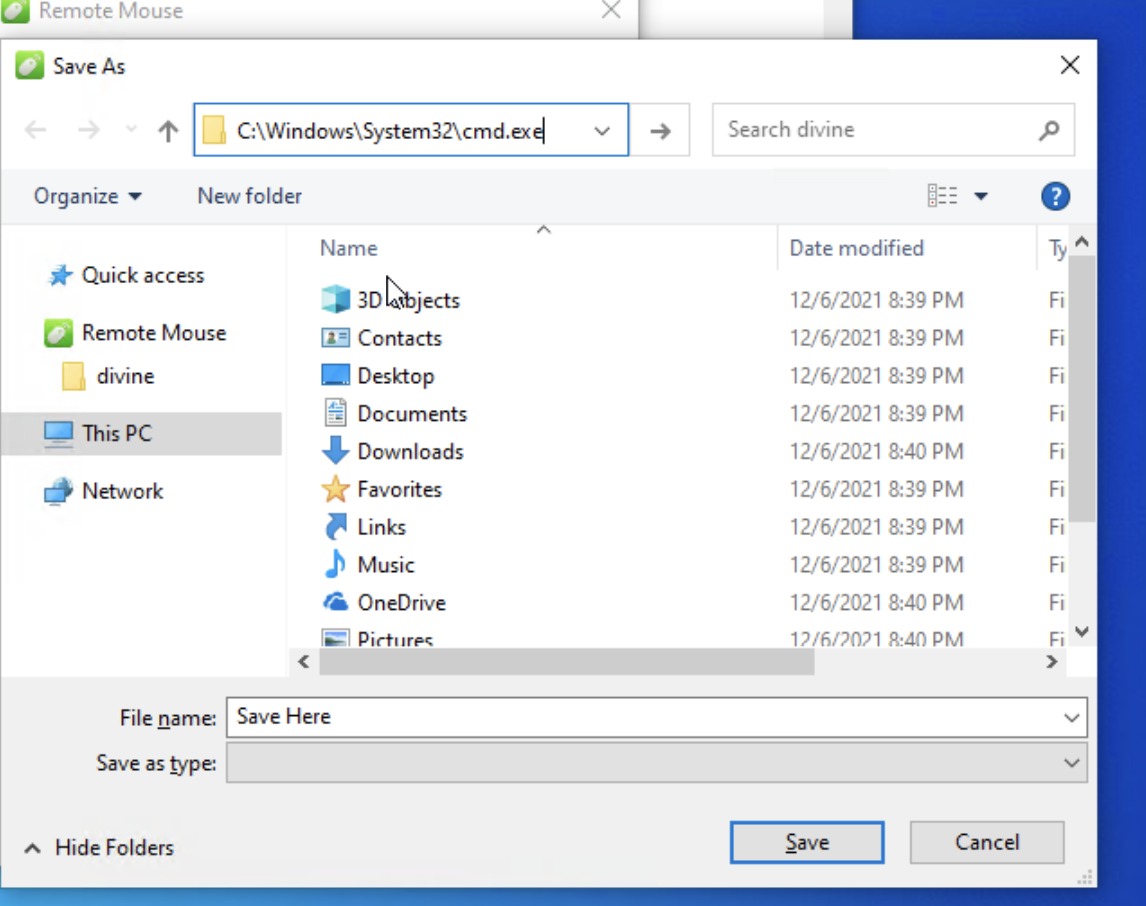Viewport: 1146px width, 906px height.
Task: Click the Cancel button
Action: click(987, 842)
